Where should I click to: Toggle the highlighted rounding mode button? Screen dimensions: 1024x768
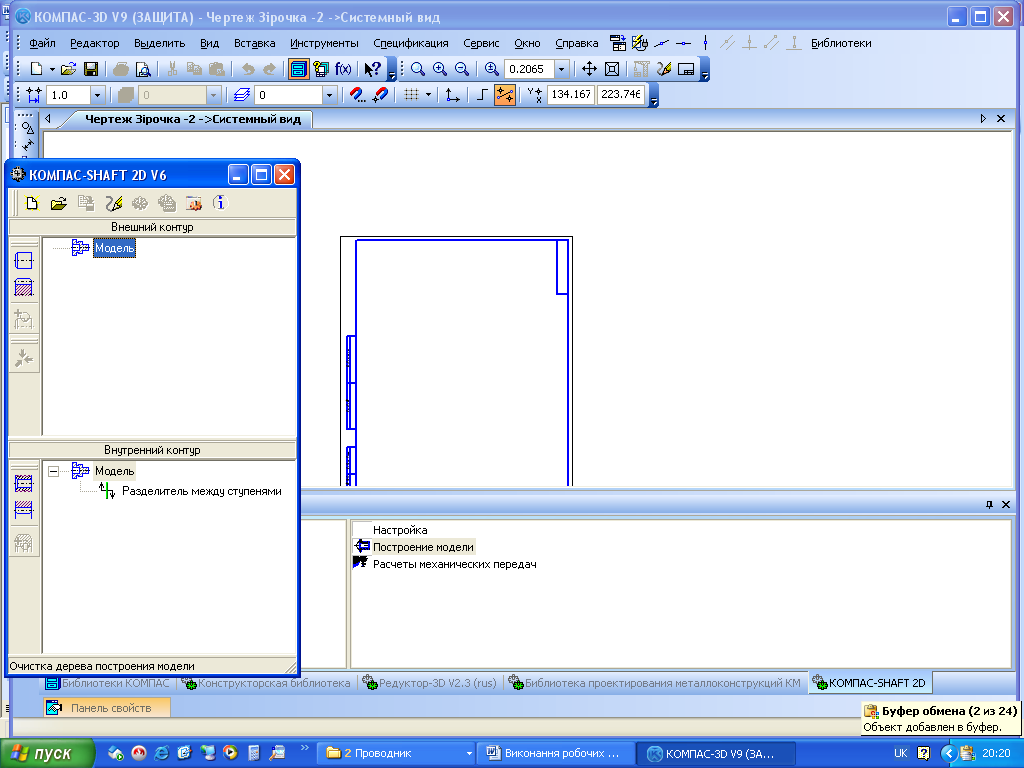[x=505, y=95]
